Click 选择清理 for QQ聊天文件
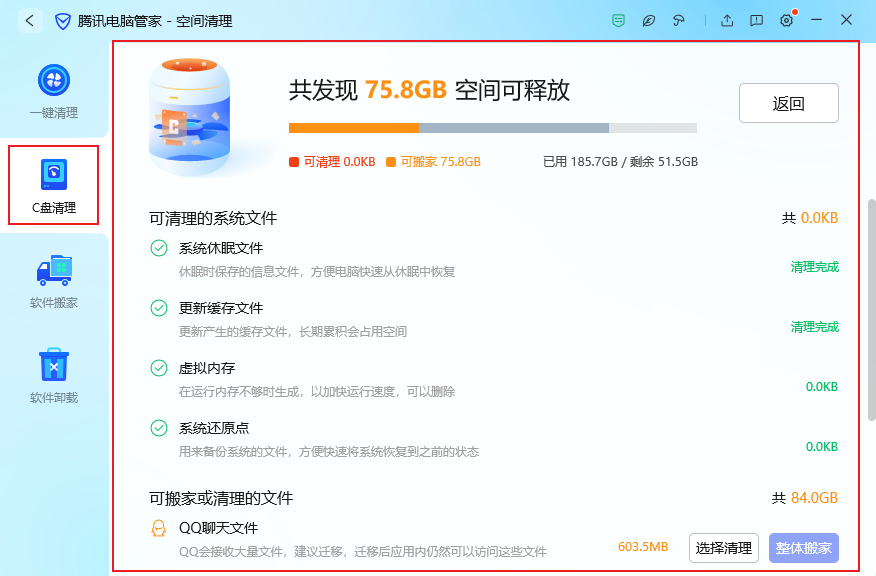The height and width of the screenshot is (576, 876). pos(723,548)
